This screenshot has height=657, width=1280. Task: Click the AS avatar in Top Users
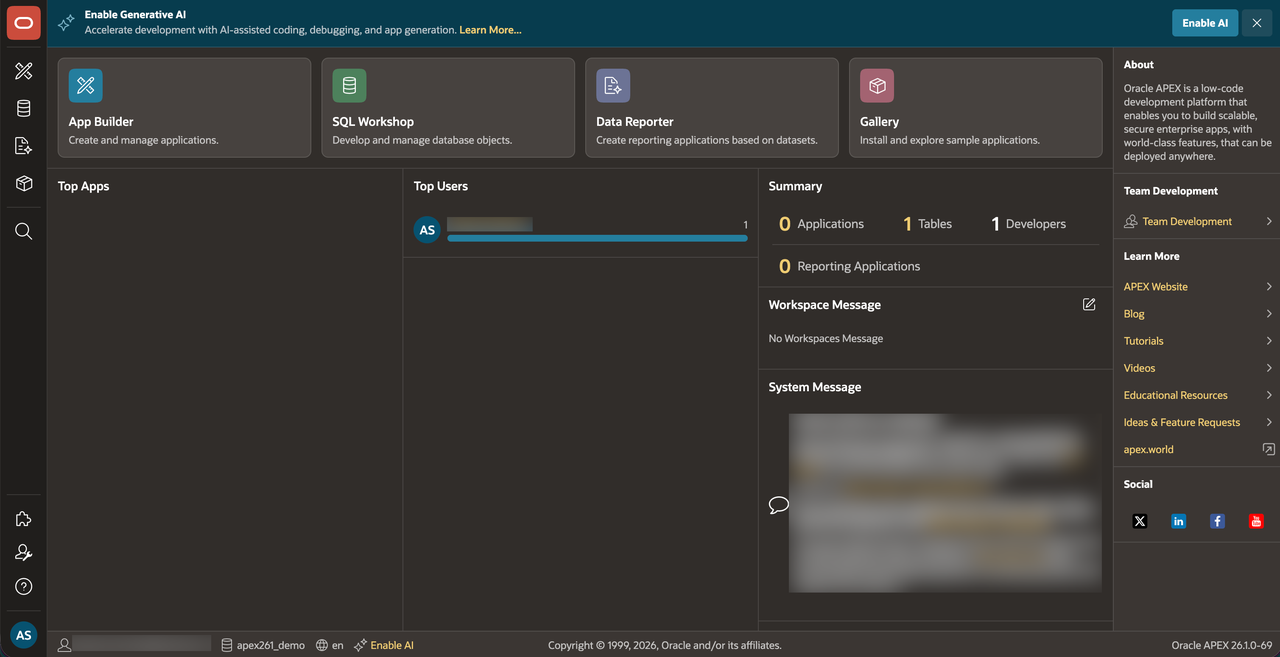[427, 230]
